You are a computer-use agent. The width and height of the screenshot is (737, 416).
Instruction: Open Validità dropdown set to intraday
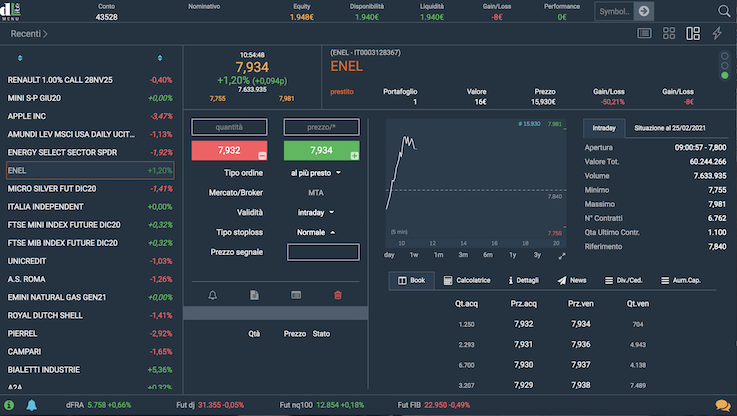315,212
